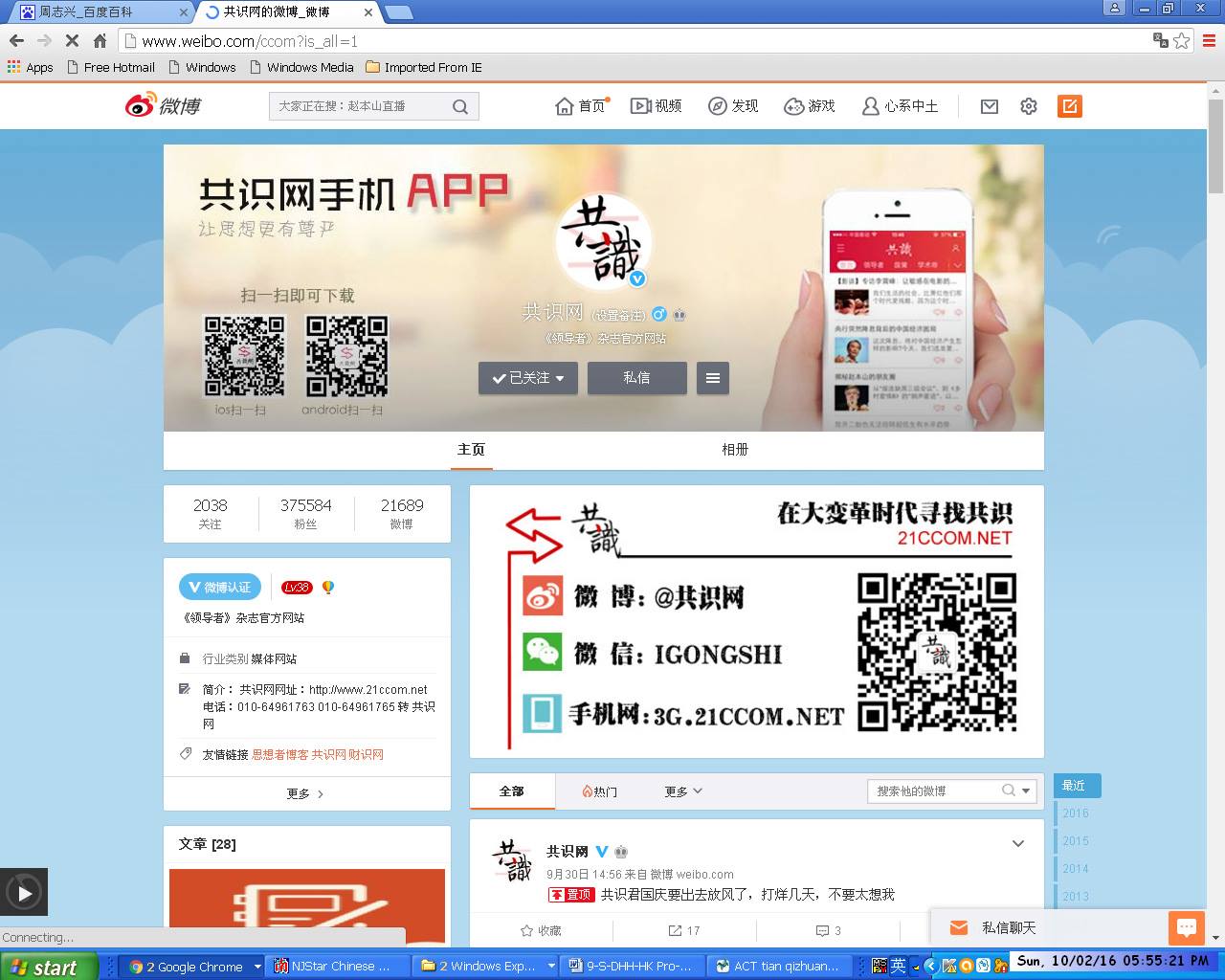
Task: Open the 财识网 friendly link
Action: coord(366,754)
